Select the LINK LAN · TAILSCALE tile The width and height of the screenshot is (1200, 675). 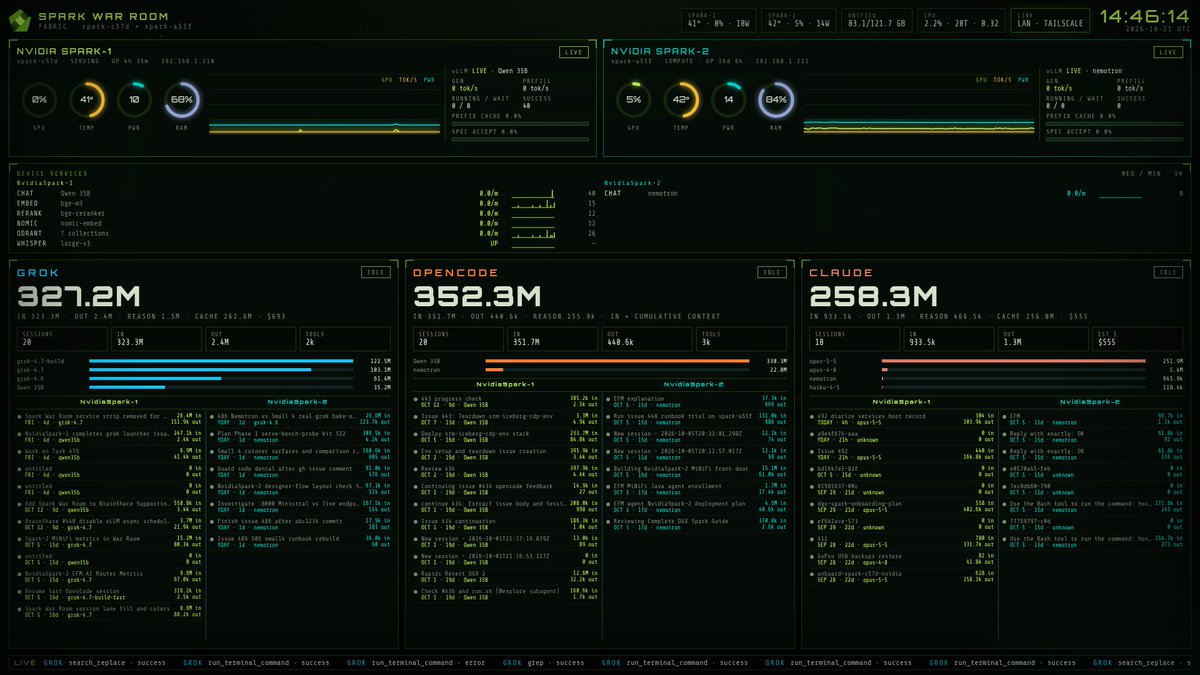(1051, 18)
